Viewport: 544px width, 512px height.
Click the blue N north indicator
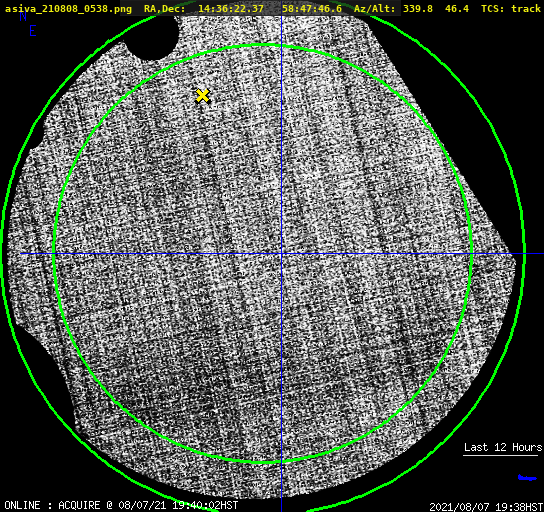[23, 16]
